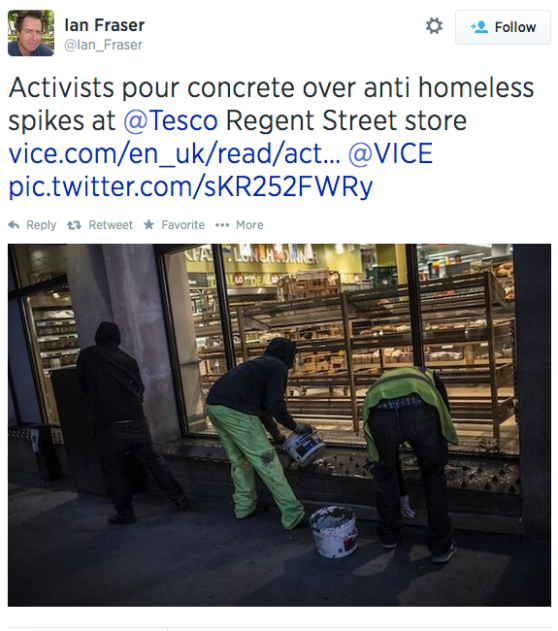Expand the More actions menu
This screenshot has width=558, height=631.
tap(249, 225)
